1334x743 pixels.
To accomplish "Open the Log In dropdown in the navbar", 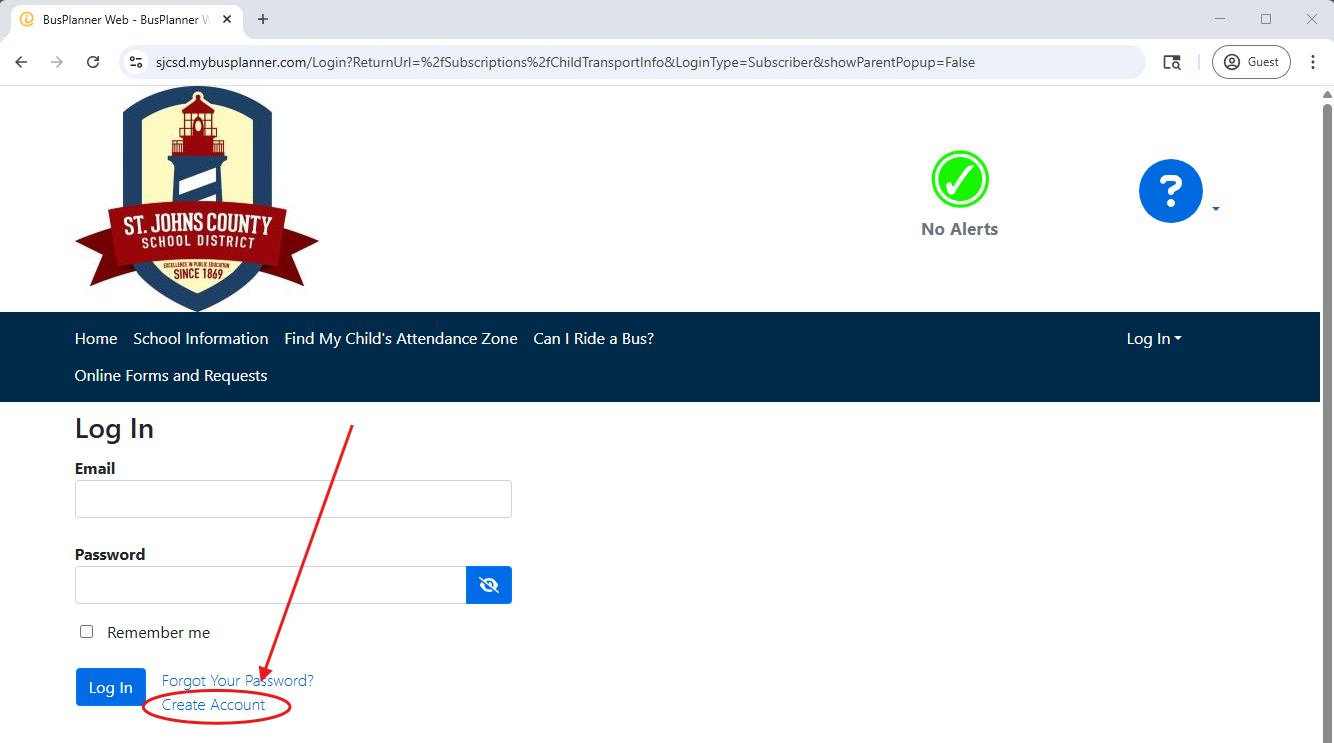I will coord(1154,339).
